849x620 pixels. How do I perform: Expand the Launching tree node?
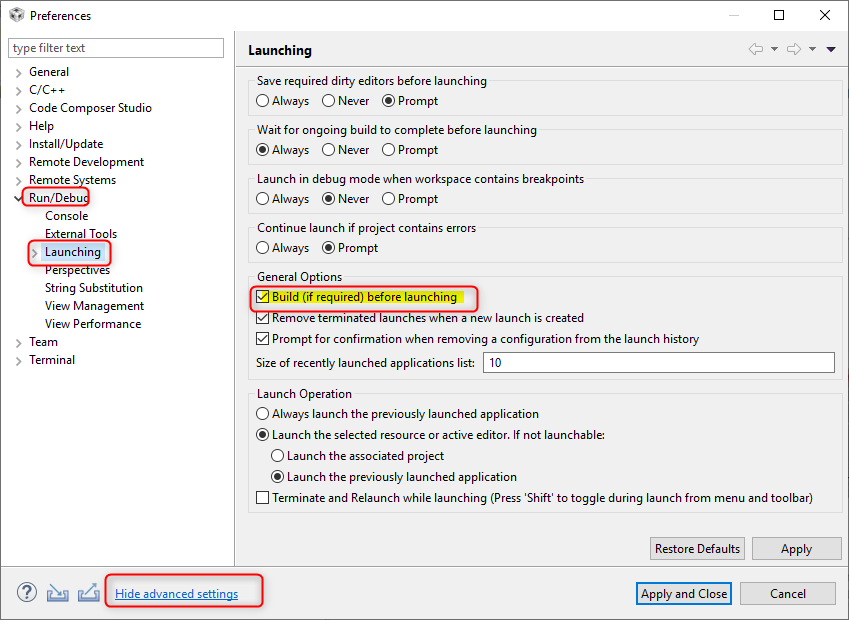coord(35,253)
